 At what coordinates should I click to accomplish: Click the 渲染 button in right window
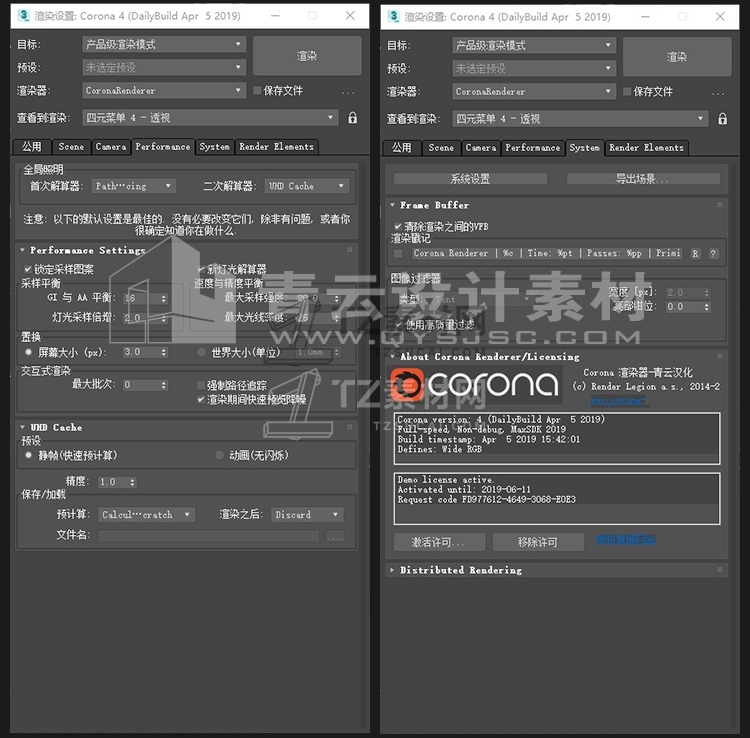point(677,57)
